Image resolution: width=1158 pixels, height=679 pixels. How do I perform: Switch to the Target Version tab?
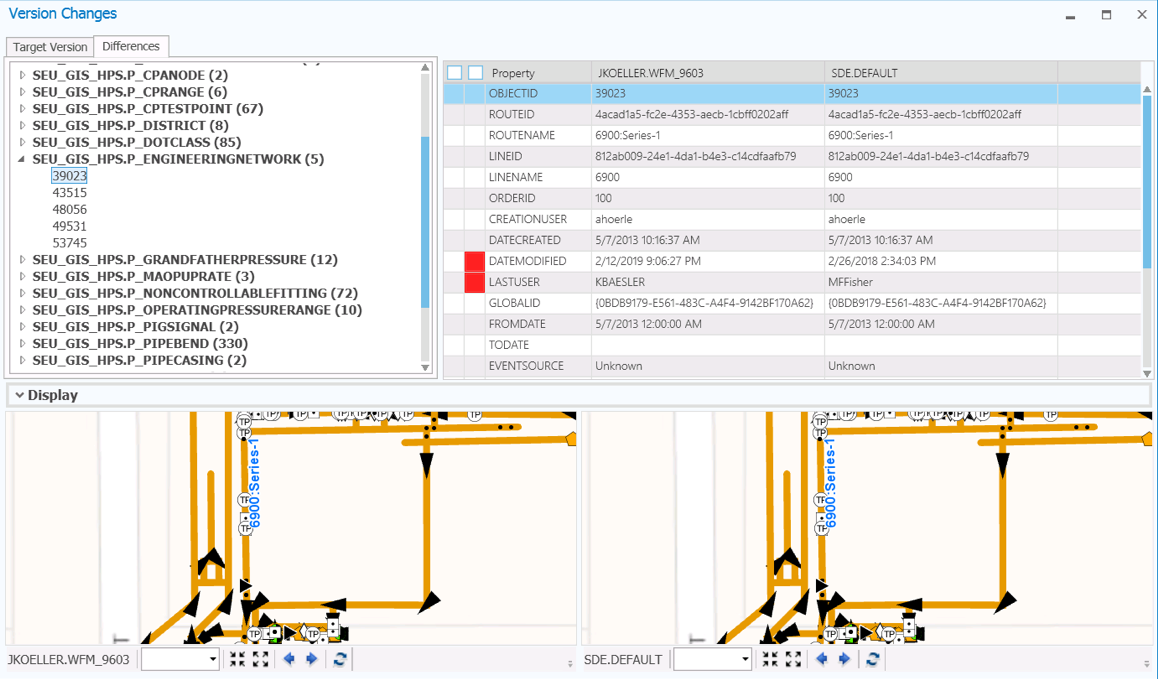pos(49,46)
